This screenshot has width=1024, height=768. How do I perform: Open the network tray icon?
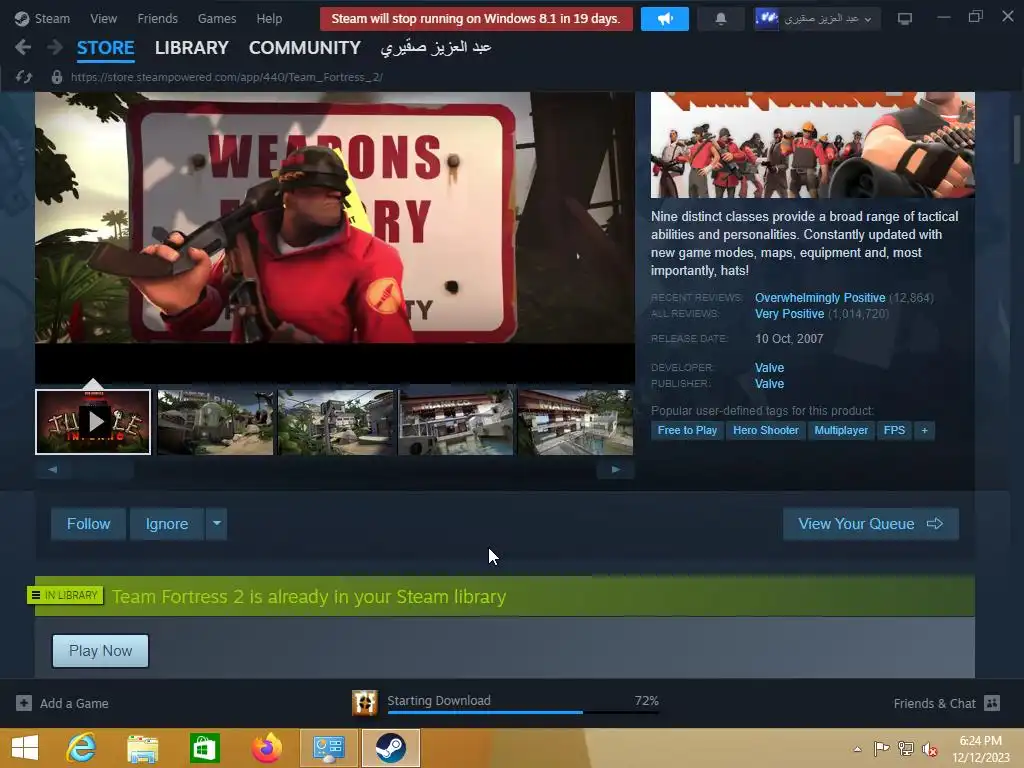coord(906,749)
